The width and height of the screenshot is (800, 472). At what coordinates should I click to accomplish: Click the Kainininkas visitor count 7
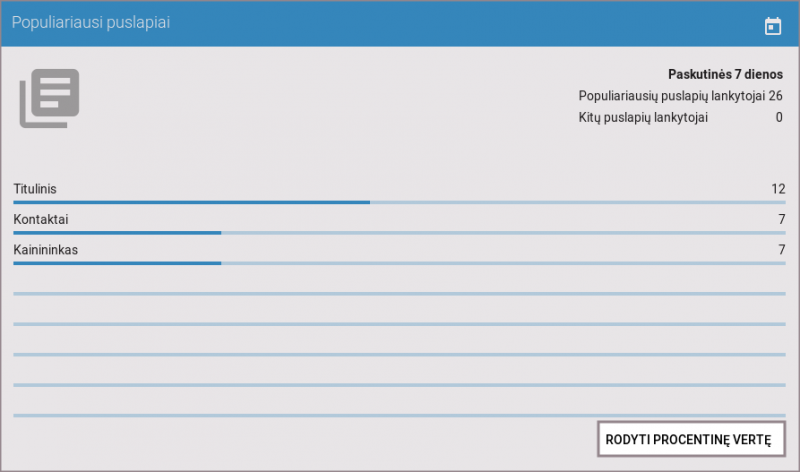782,250
